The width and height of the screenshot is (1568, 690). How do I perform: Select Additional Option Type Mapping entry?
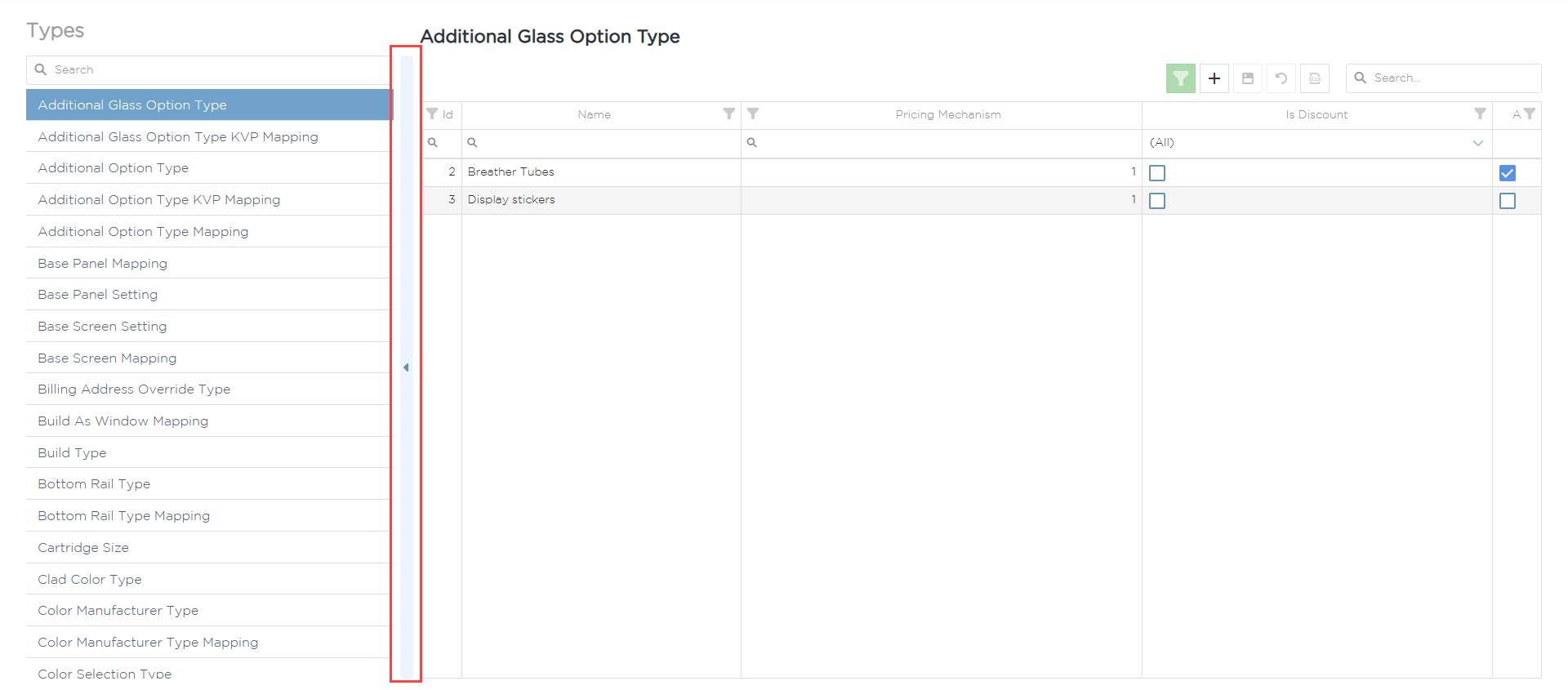(x=209, y=231)
